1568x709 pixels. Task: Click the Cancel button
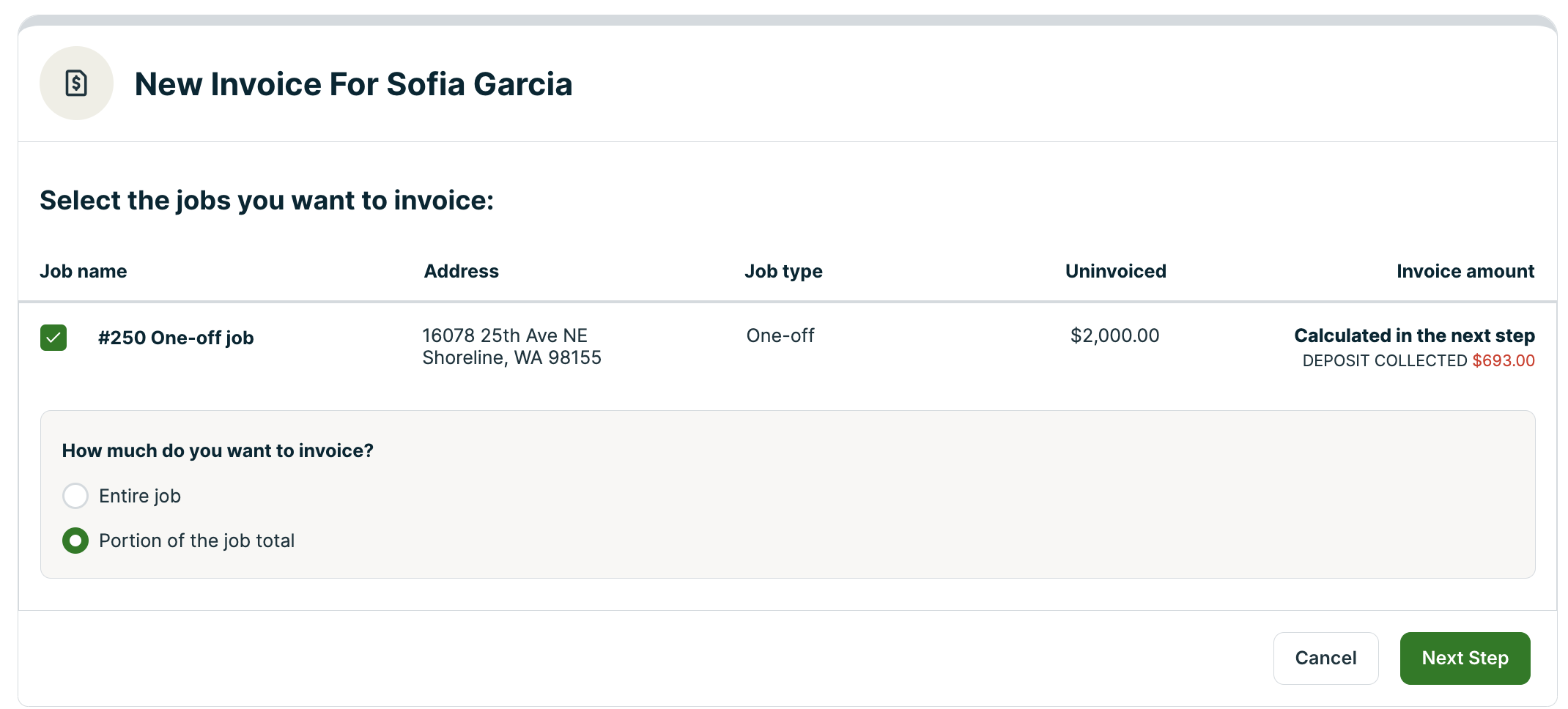tap(1325, 658)
